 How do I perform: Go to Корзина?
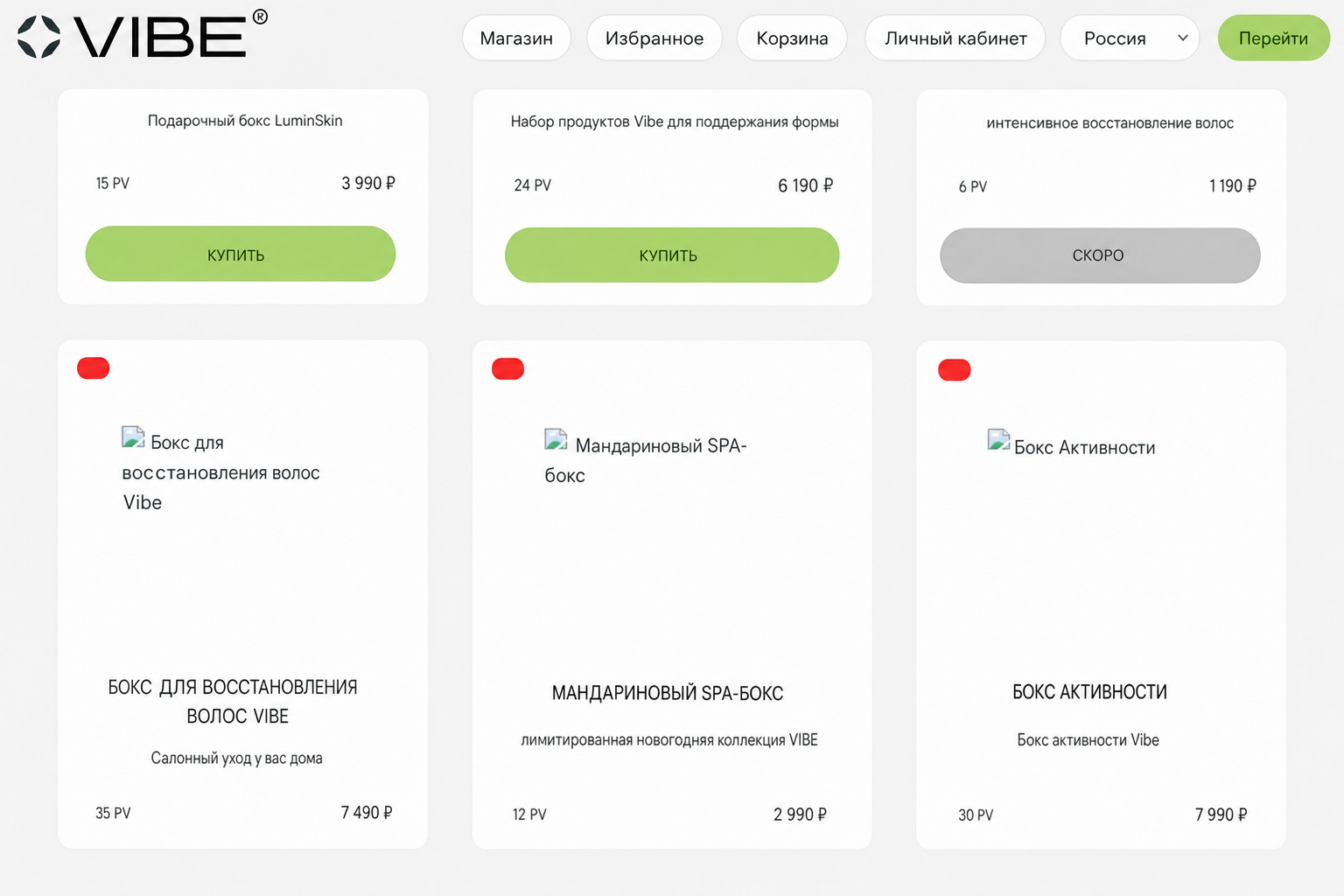[x=792, y=38]
